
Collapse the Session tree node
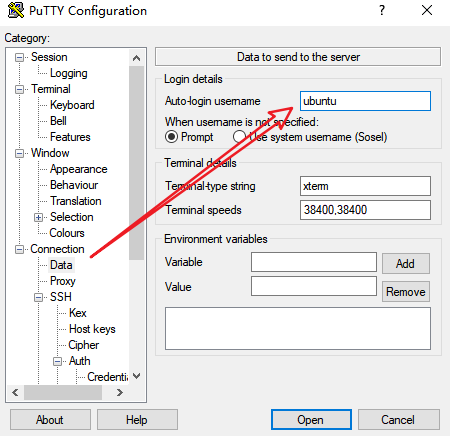19,57
